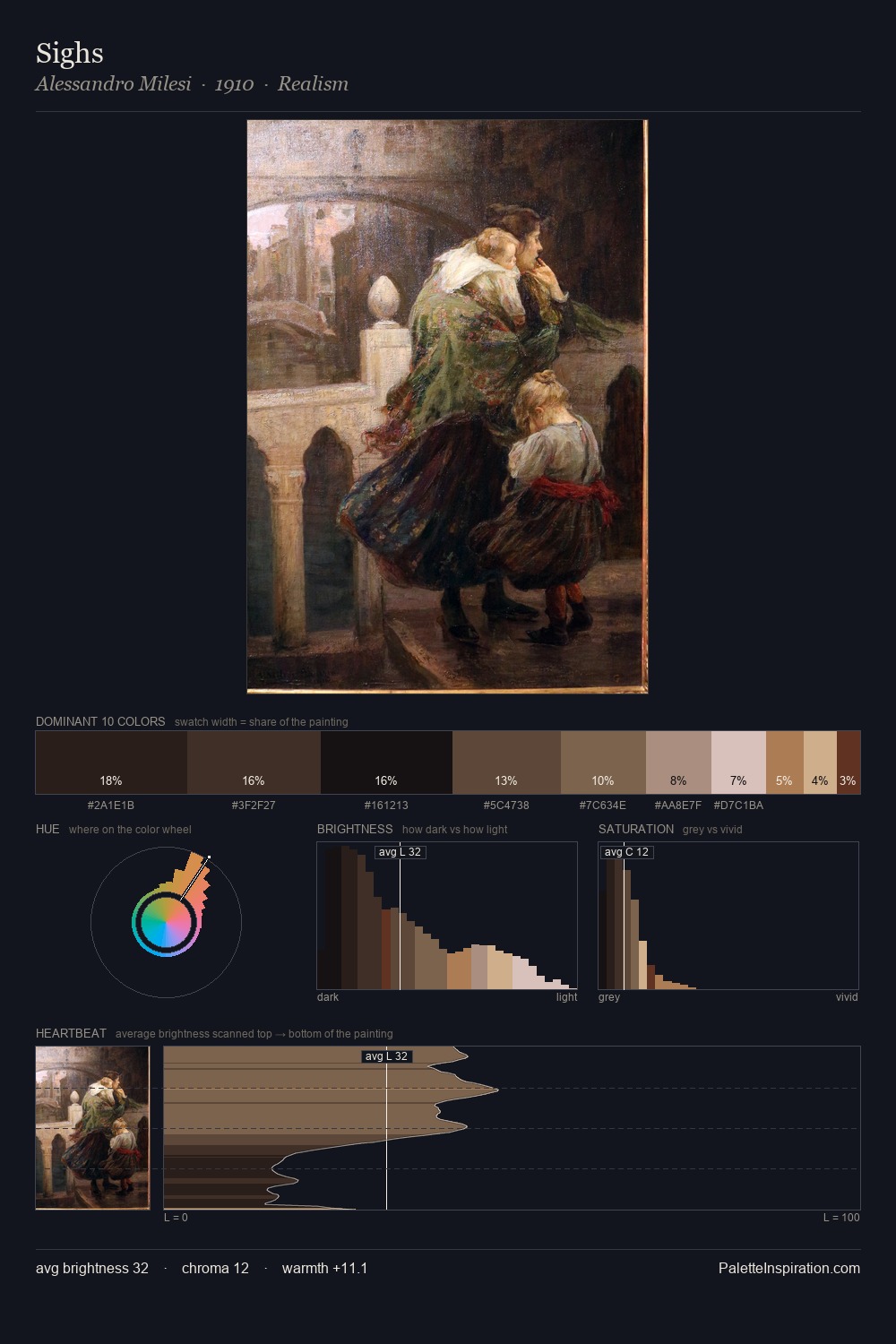Click the artist name 'Alessandro Milesi'
This screenshot has width=896, height=1344.
coord(113,84)
